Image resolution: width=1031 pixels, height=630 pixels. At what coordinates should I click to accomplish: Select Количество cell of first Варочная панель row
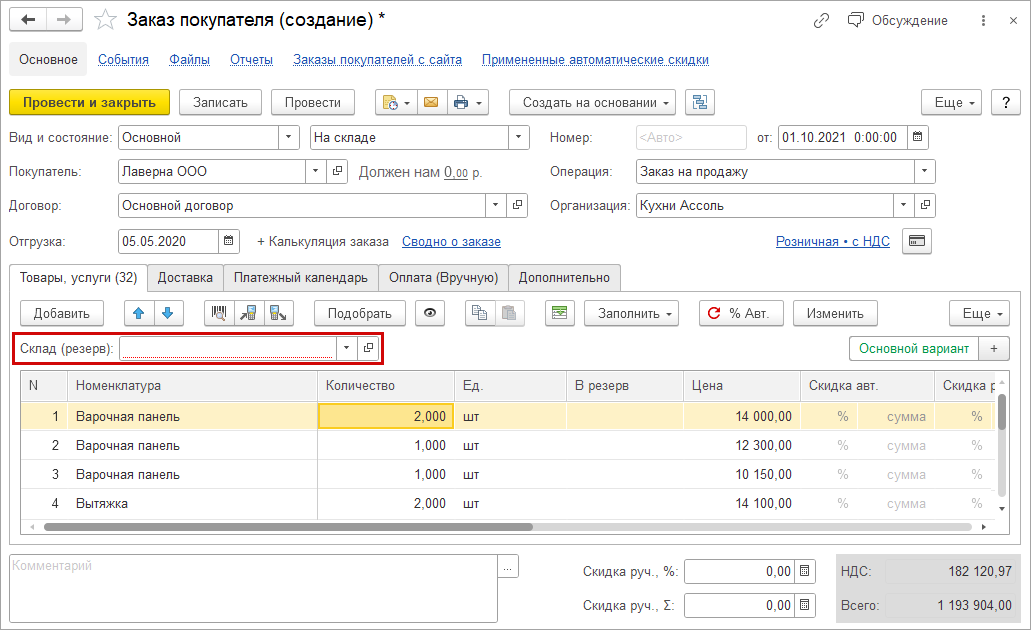(385, 416)
